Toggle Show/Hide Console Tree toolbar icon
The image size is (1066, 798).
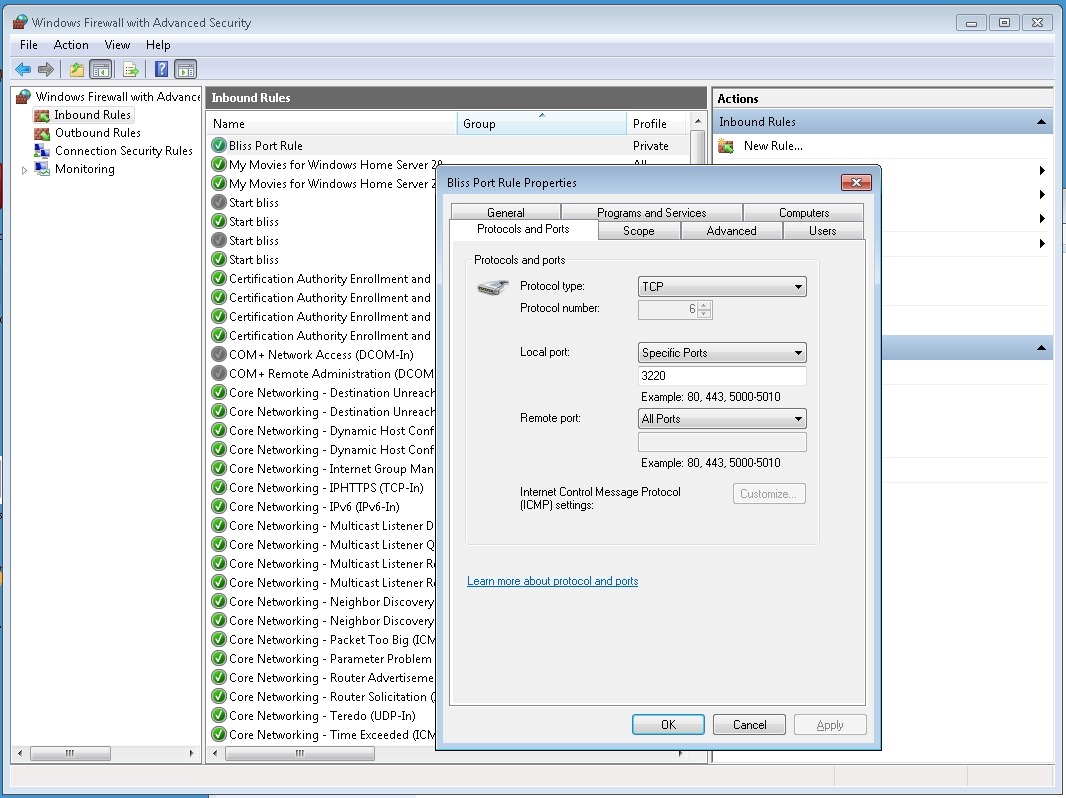pyautogui.click(x=100, y=69)
